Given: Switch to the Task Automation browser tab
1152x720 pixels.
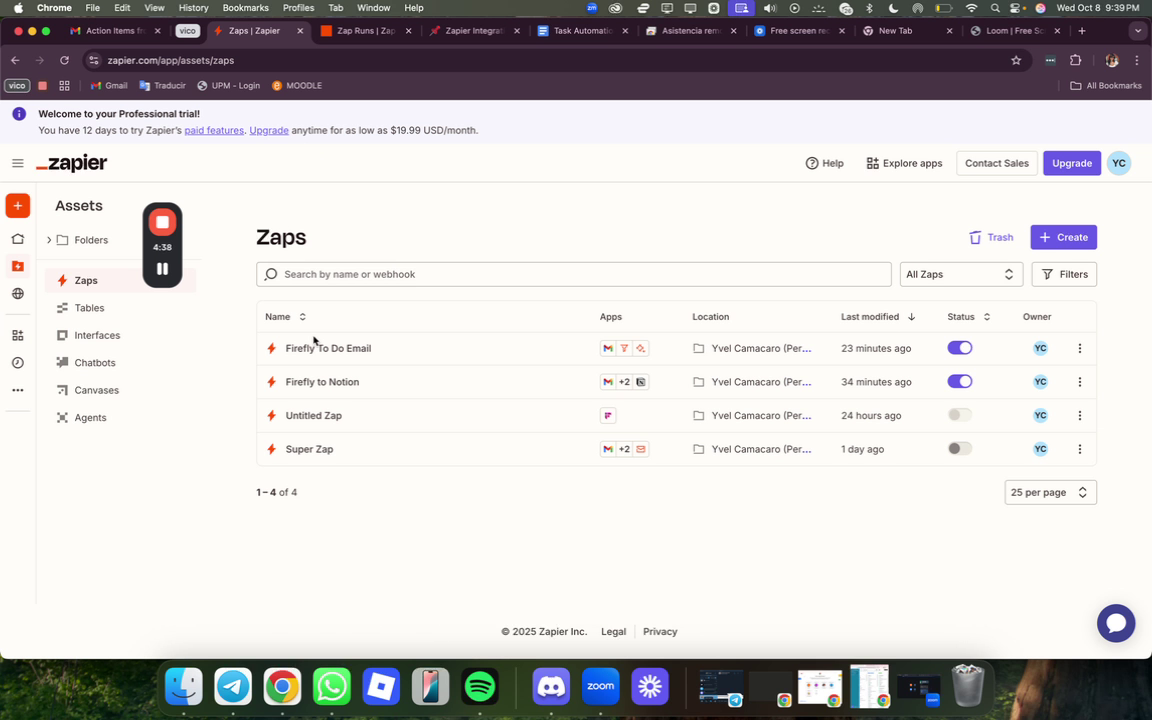Looking at the screenshot, I should 583,31.
